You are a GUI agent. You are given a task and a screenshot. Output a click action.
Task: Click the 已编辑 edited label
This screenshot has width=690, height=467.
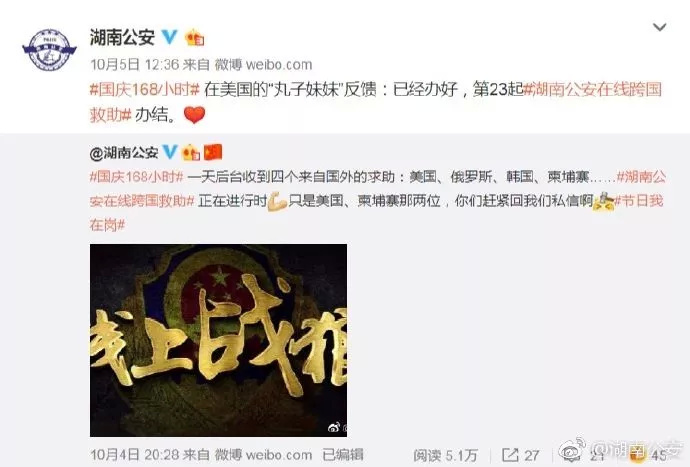point(343,455)
